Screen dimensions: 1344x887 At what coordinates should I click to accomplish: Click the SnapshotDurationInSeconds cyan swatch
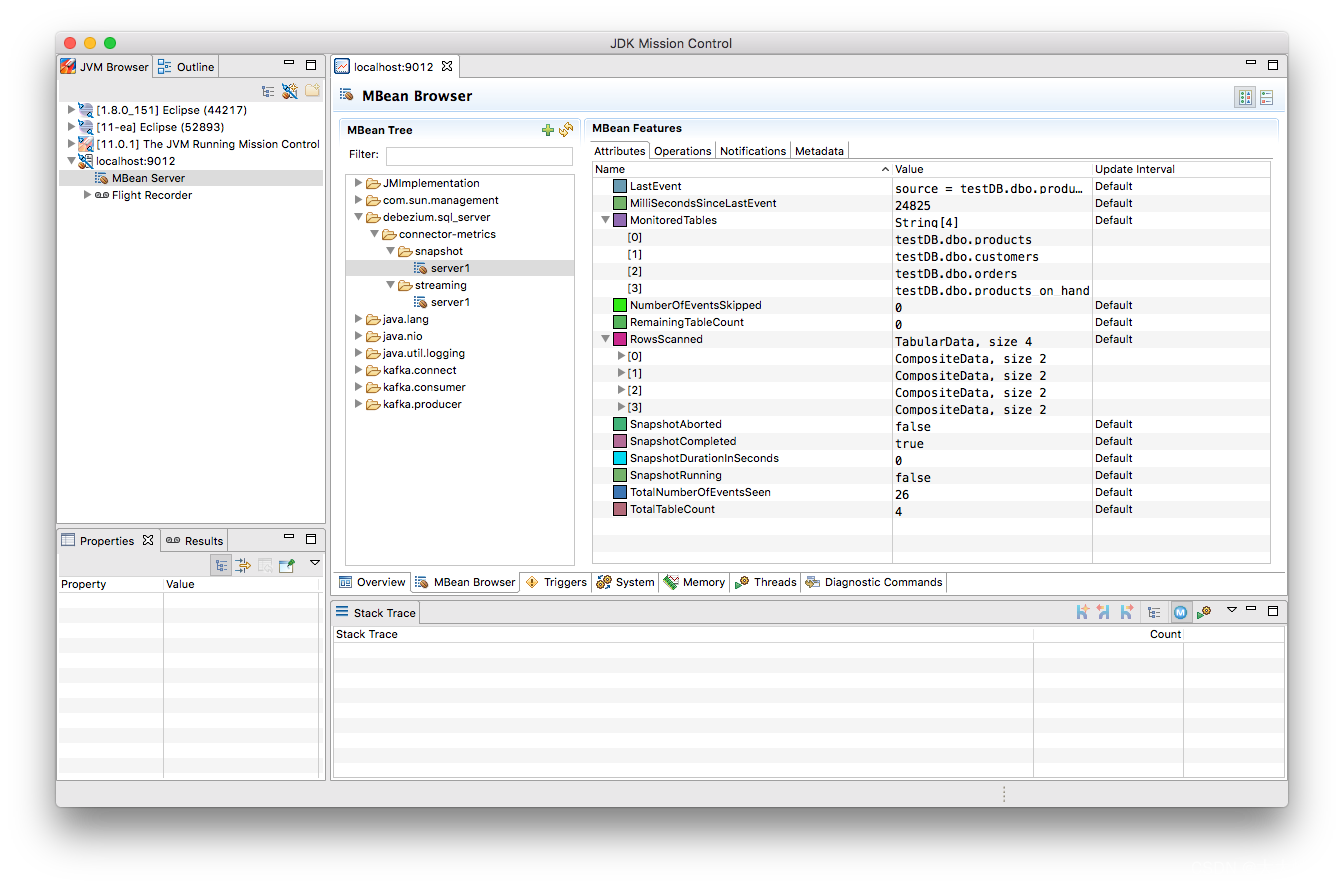tap(620, 458)
